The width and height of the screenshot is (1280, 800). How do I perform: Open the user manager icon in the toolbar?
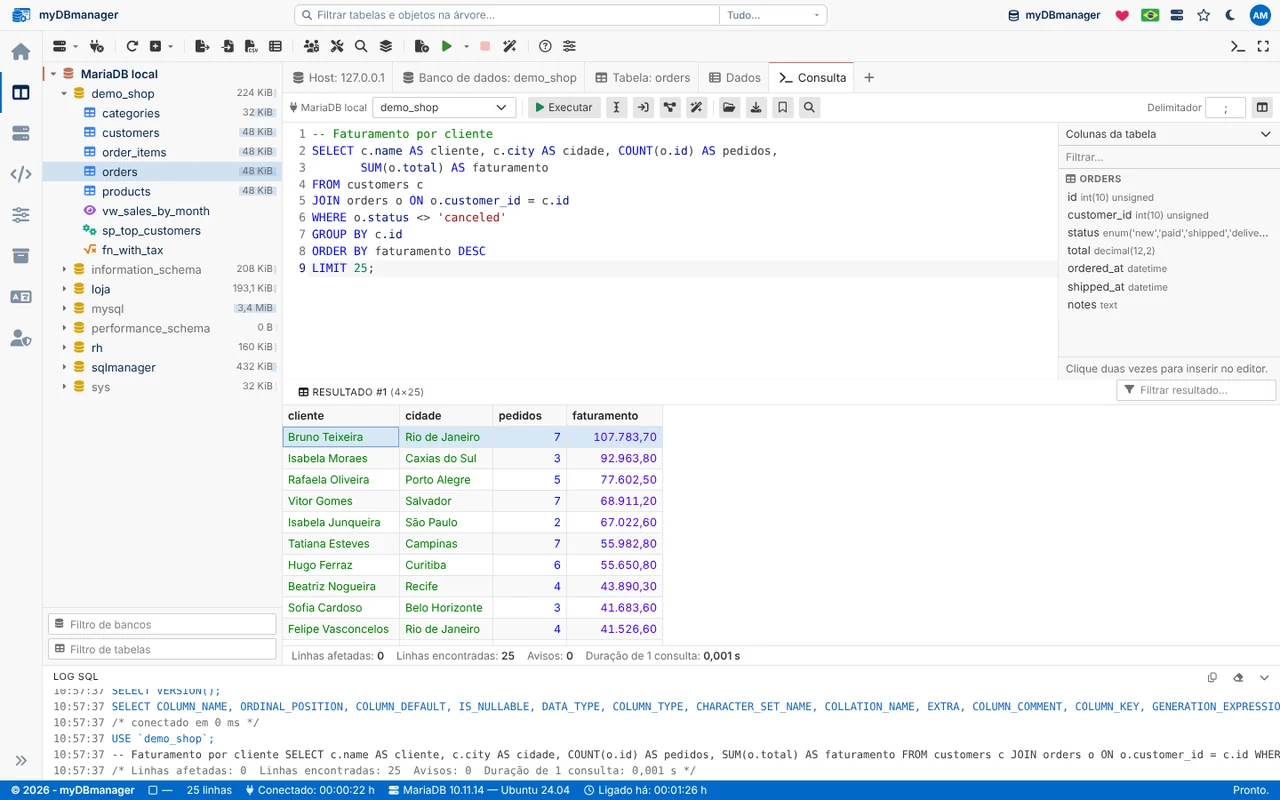tap(312, 46)
